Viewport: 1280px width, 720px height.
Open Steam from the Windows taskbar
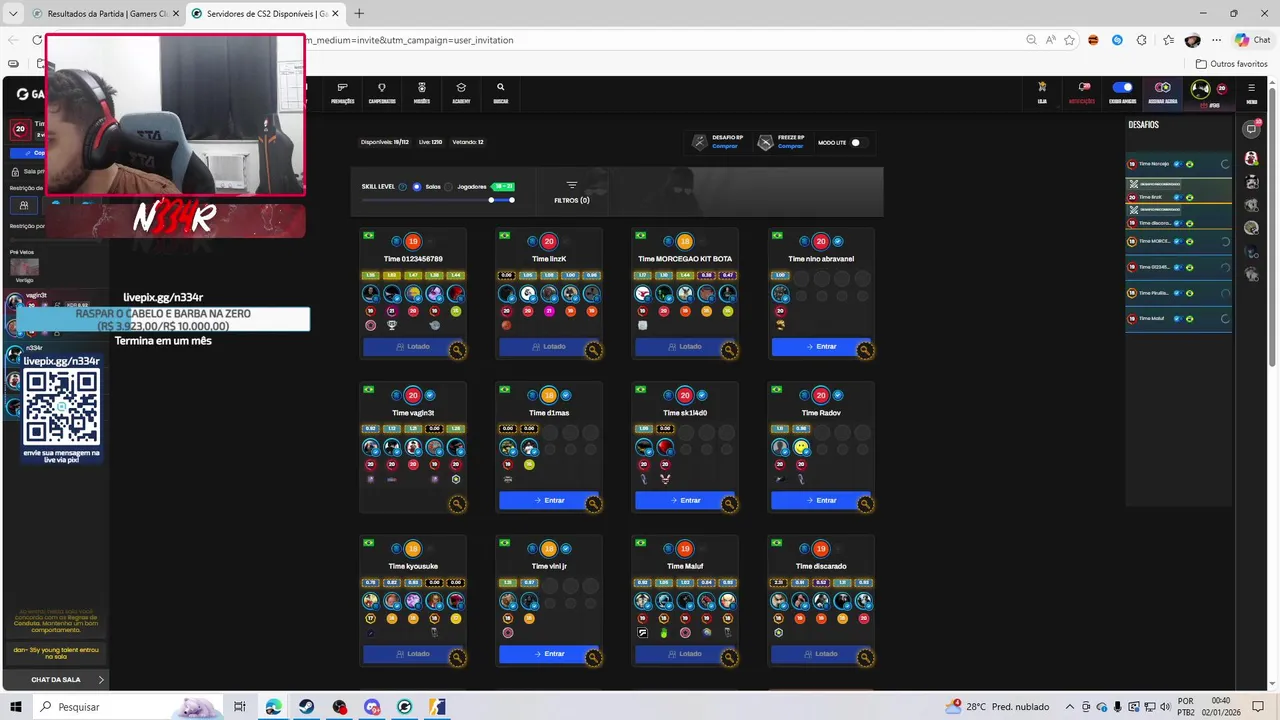[306, 707]
